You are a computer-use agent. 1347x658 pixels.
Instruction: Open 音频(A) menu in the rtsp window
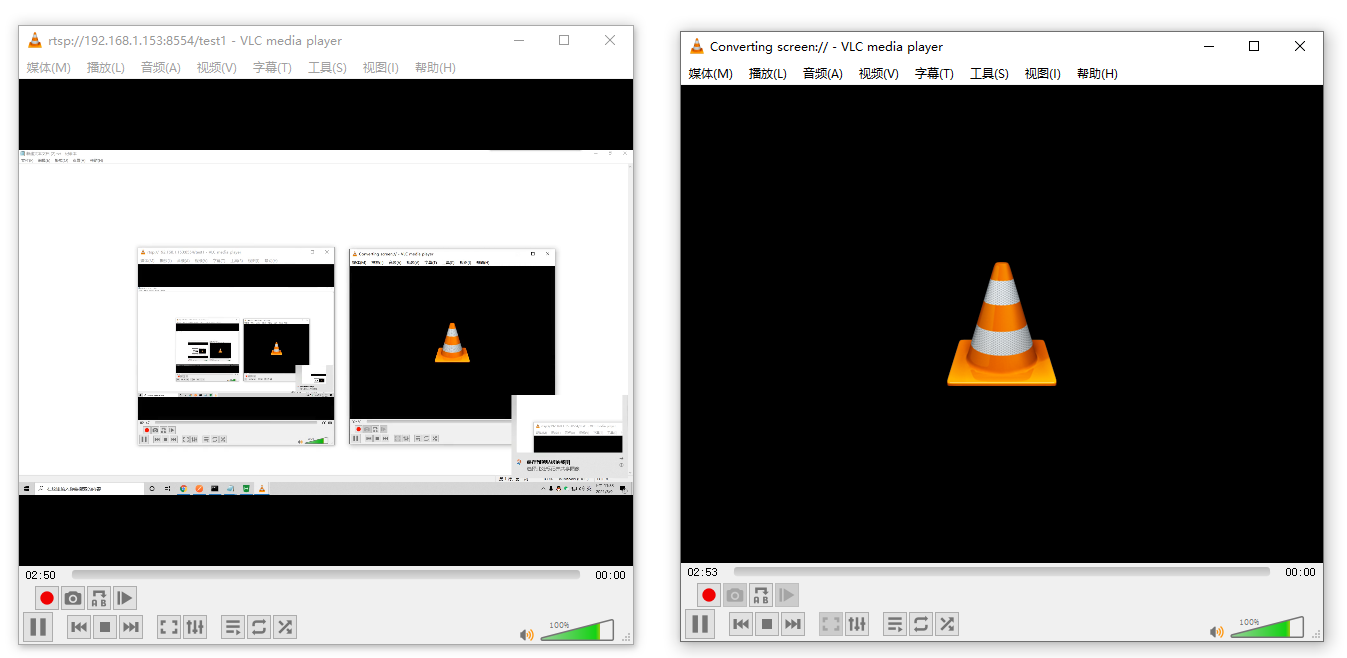[x=161, y=68]
